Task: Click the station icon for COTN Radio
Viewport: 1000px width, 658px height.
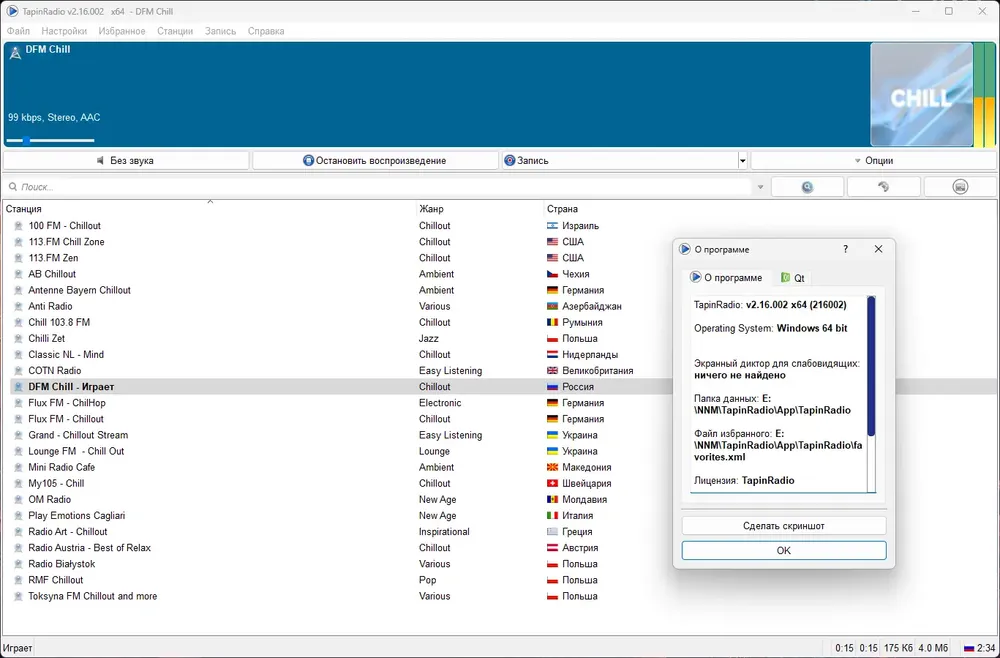Action: 18,370
